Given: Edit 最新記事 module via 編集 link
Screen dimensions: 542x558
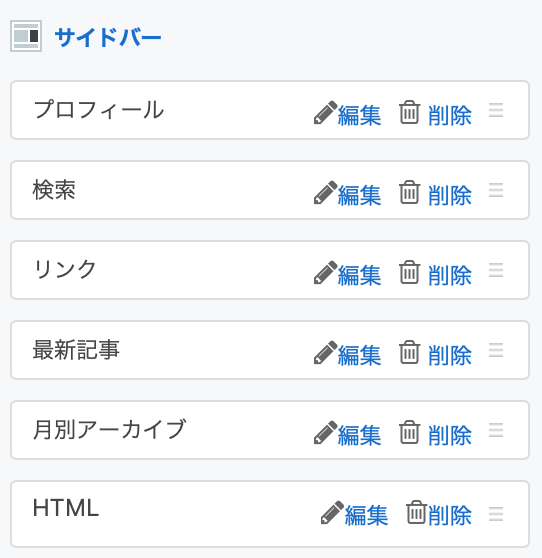Looking at the screenshot, I should (359, 355).
